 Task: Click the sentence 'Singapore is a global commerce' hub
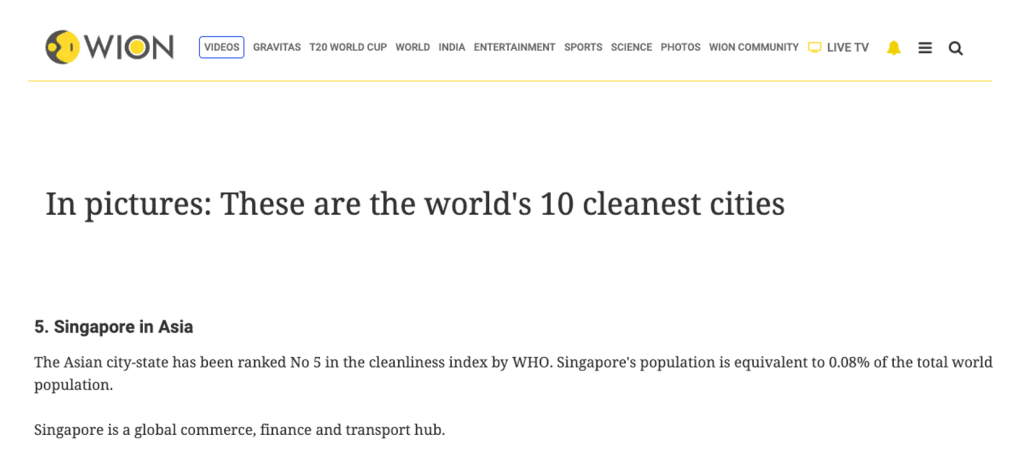[240, 431]
